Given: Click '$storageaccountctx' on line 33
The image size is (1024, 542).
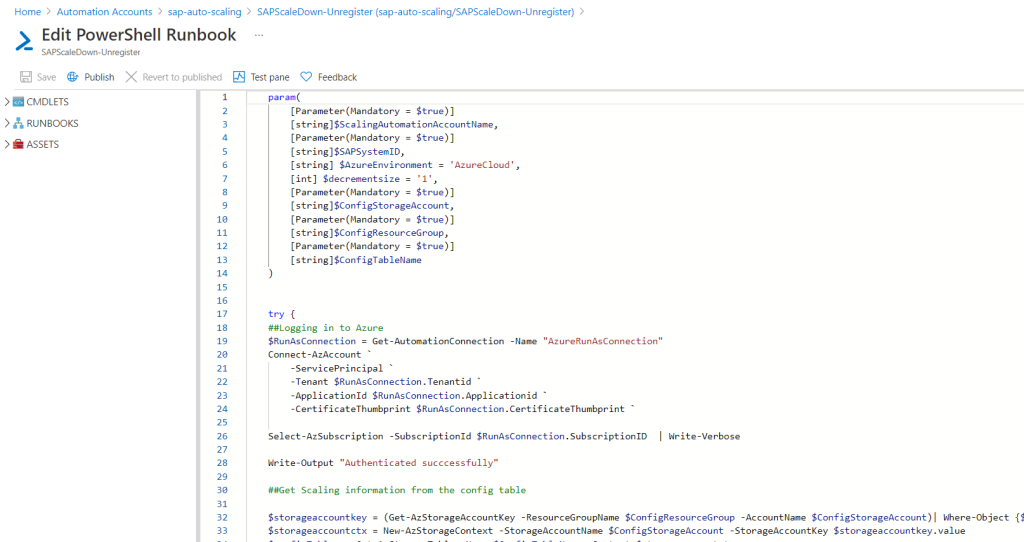Looking at the screenshot, I should [x=317, y=531].
